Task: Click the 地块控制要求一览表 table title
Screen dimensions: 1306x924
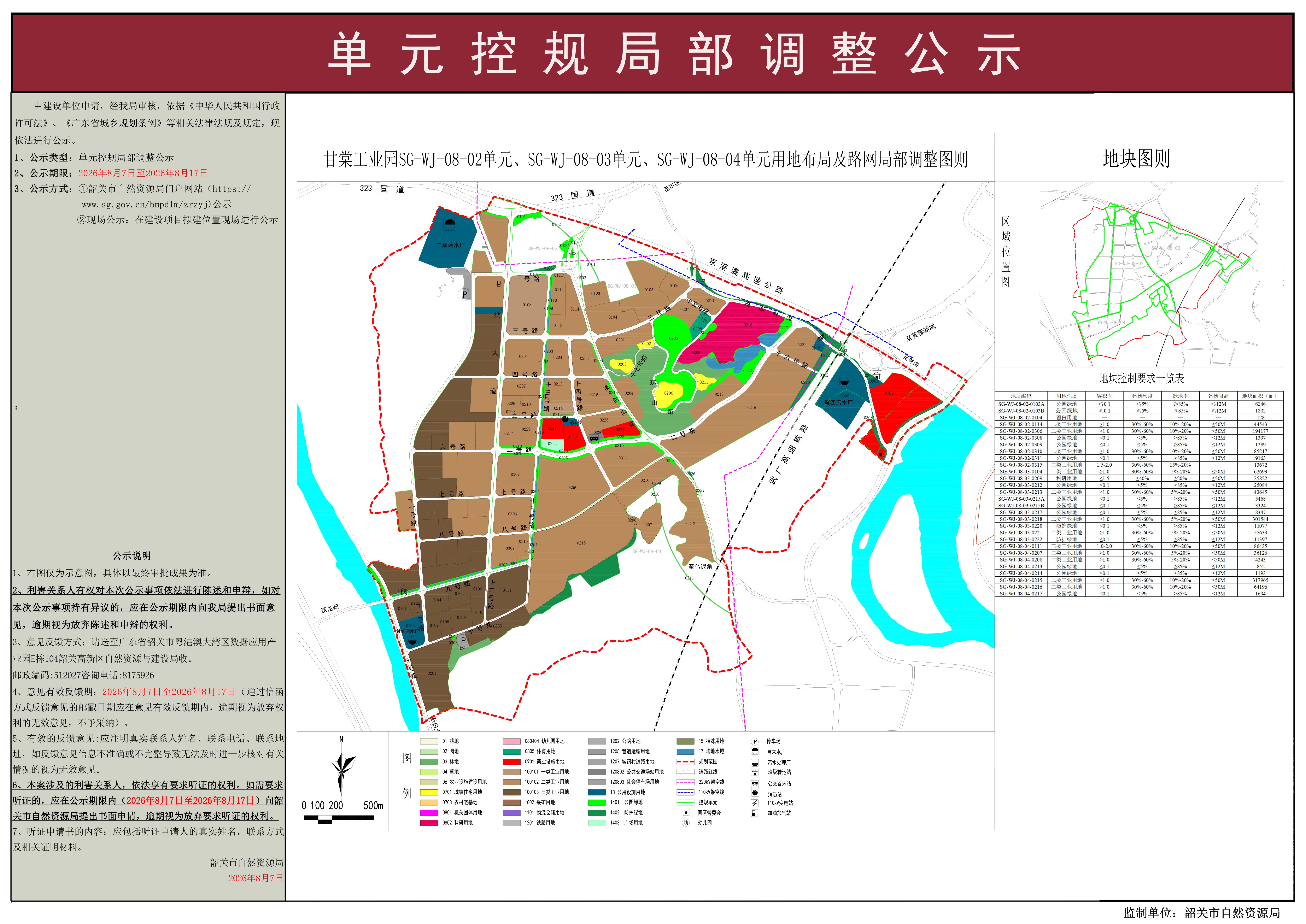Action: [1142, 378]
